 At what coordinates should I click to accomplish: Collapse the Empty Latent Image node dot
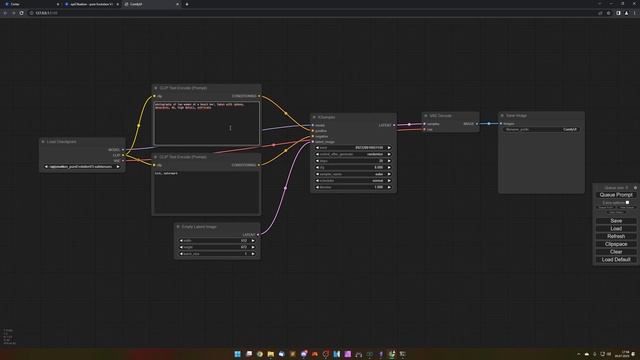(x=178, y=227)
